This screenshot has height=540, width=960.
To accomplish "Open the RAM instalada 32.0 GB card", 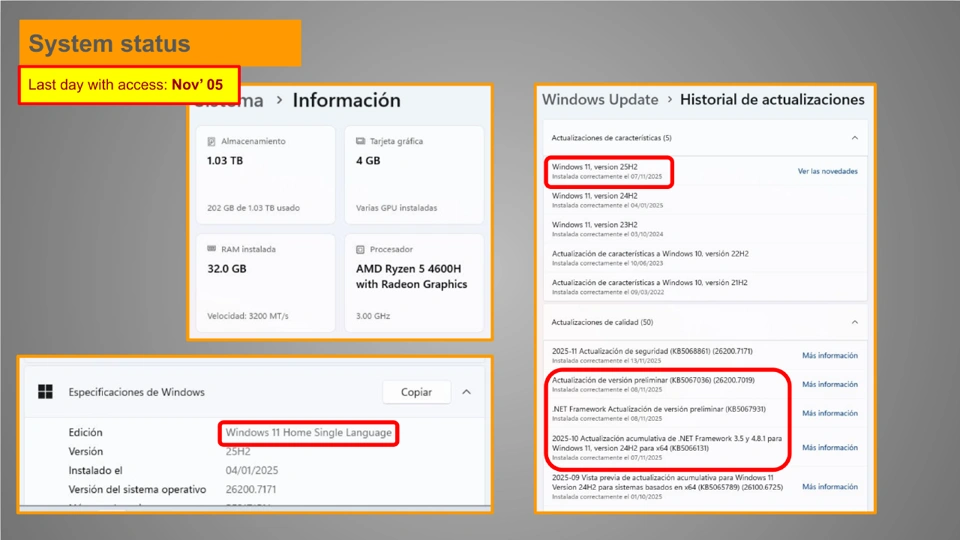I will 266,283.
